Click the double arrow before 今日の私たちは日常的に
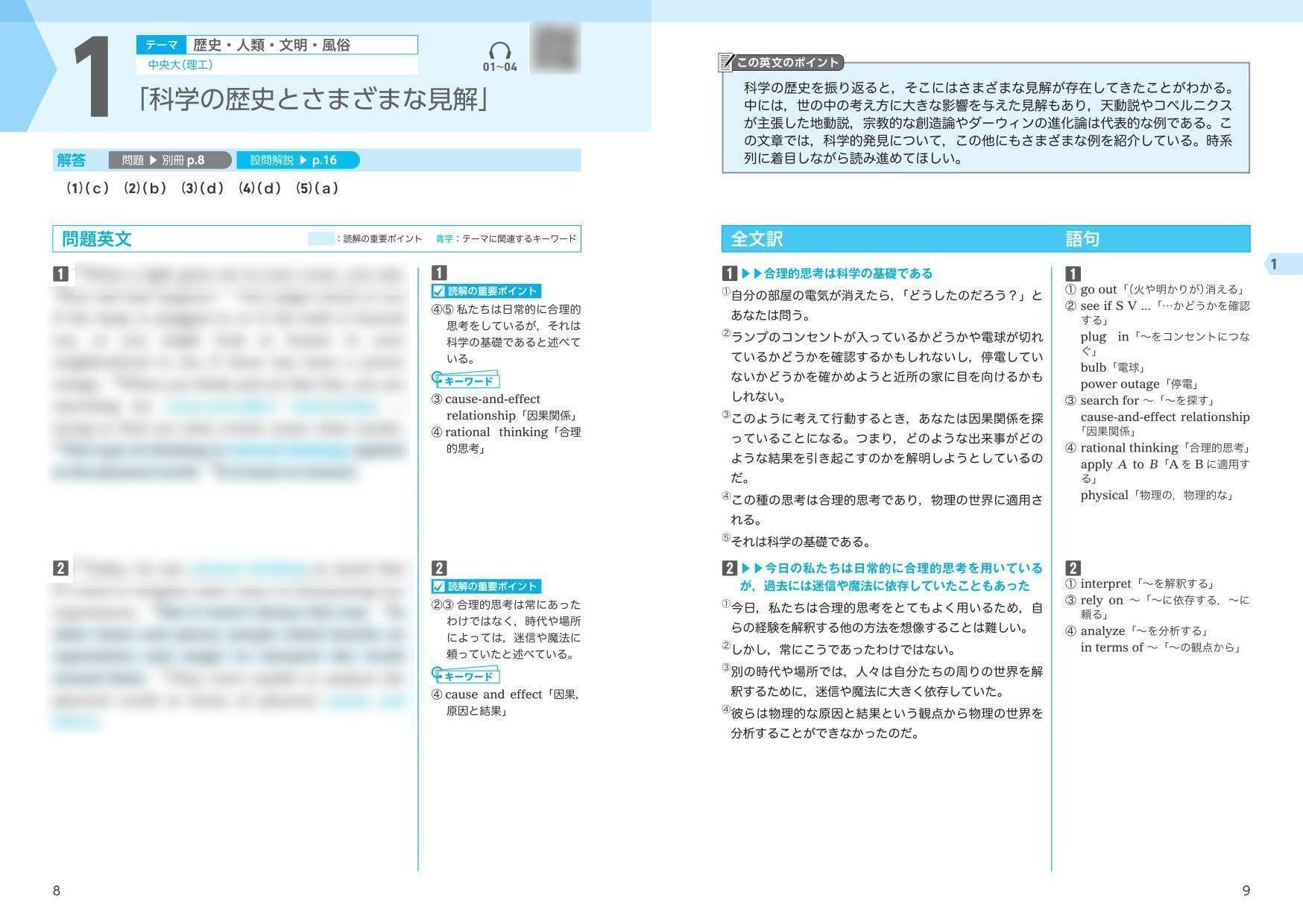 (751, 568)
